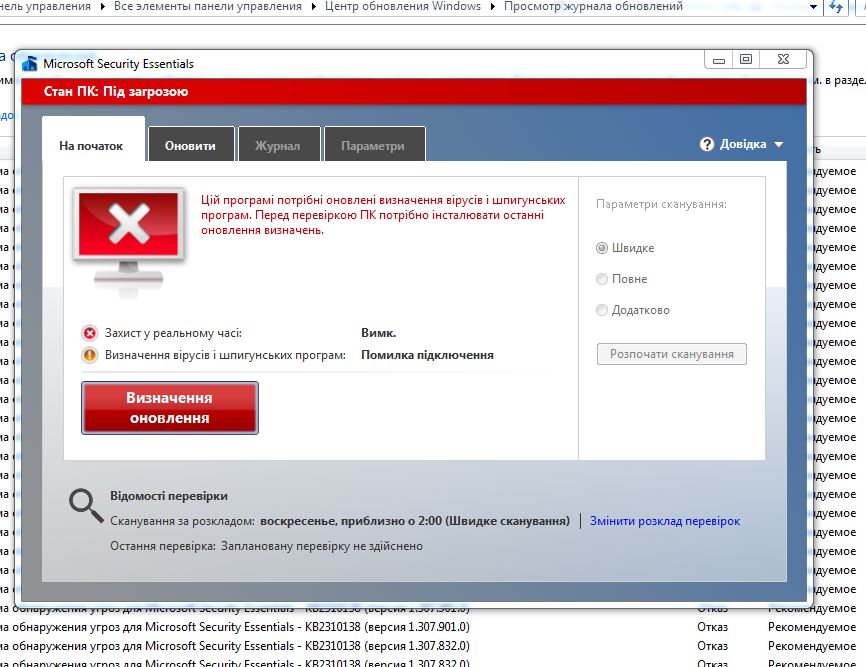Click the scheduled scan time воскресенье text
Screen dimensions: 866x667
415,521
